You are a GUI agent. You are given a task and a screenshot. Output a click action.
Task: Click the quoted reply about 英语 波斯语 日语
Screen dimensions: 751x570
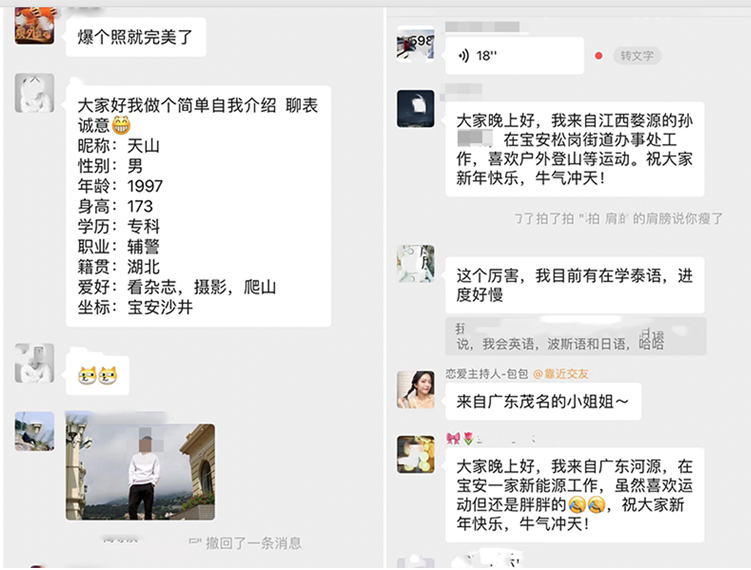click(576, 336)
